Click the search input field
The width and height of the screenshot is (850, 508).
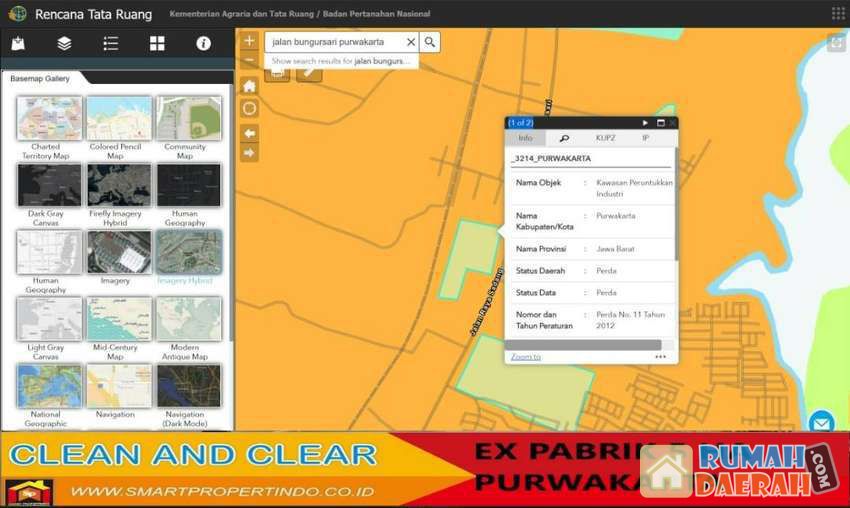click(x=335, y=42)
